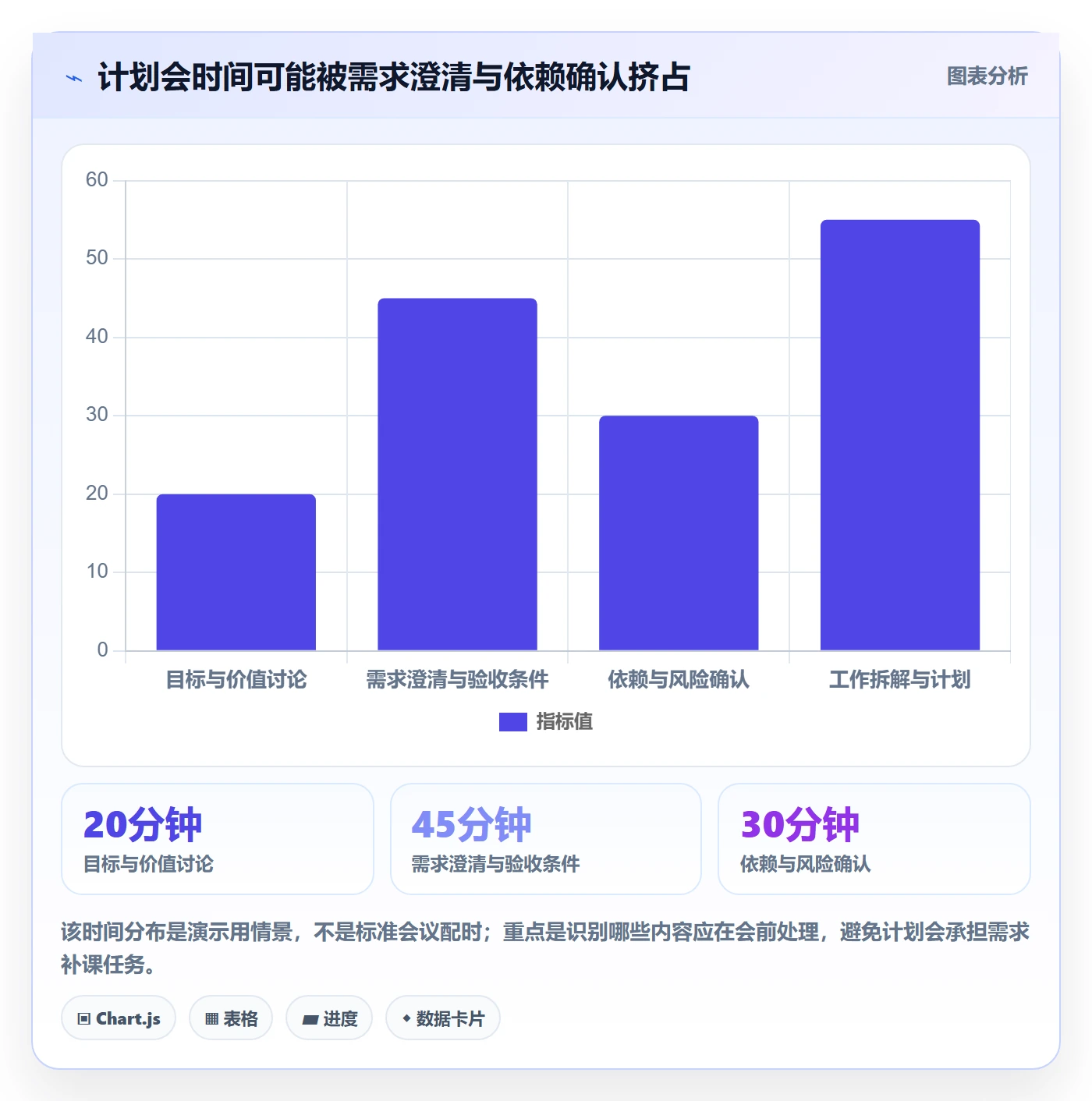Click the 目标与价值讨论 x-axis label
The width and height of the screenshot is (1092, 1101).
[236, 680]
